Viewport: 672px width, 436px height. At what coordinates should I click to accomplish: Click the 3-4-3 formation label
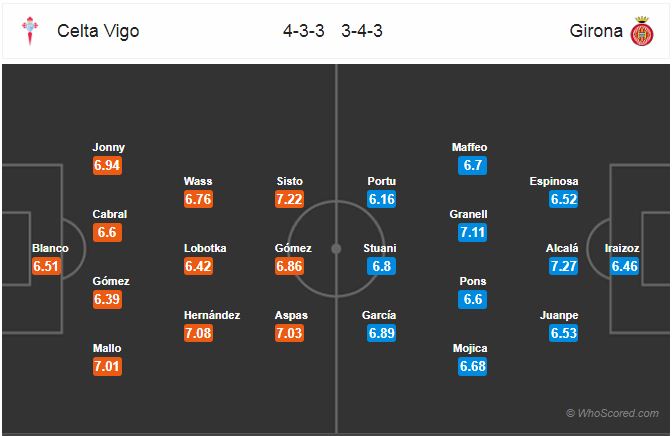click(x=362, y=31)
